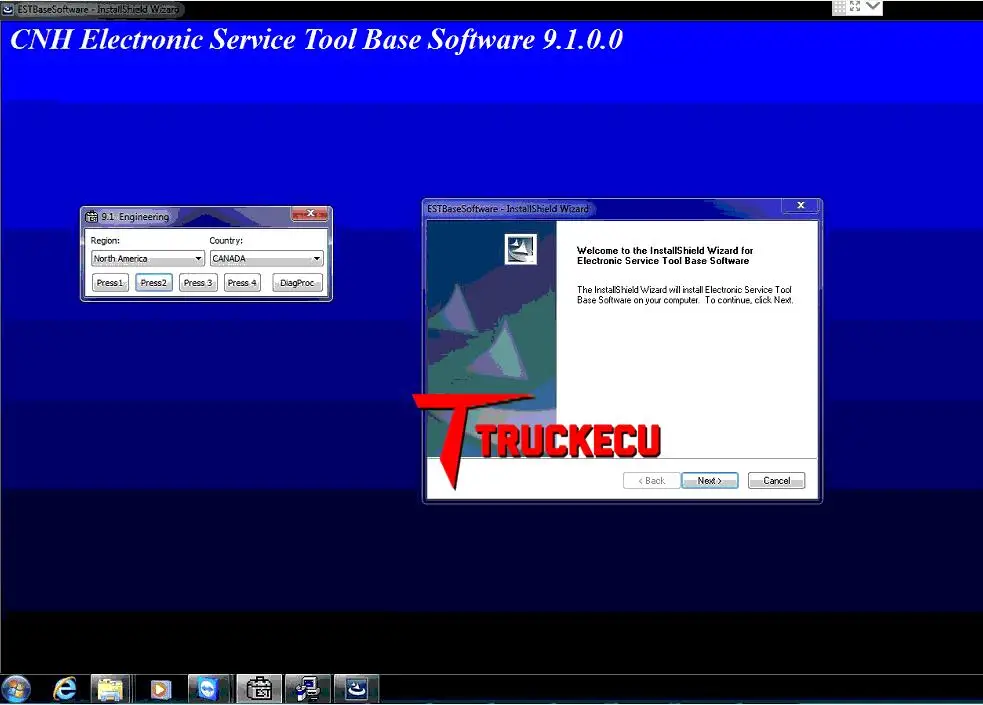Viewport: 983px width, 705px height.
Task: Click the Country label text
Action: point(226,241)
